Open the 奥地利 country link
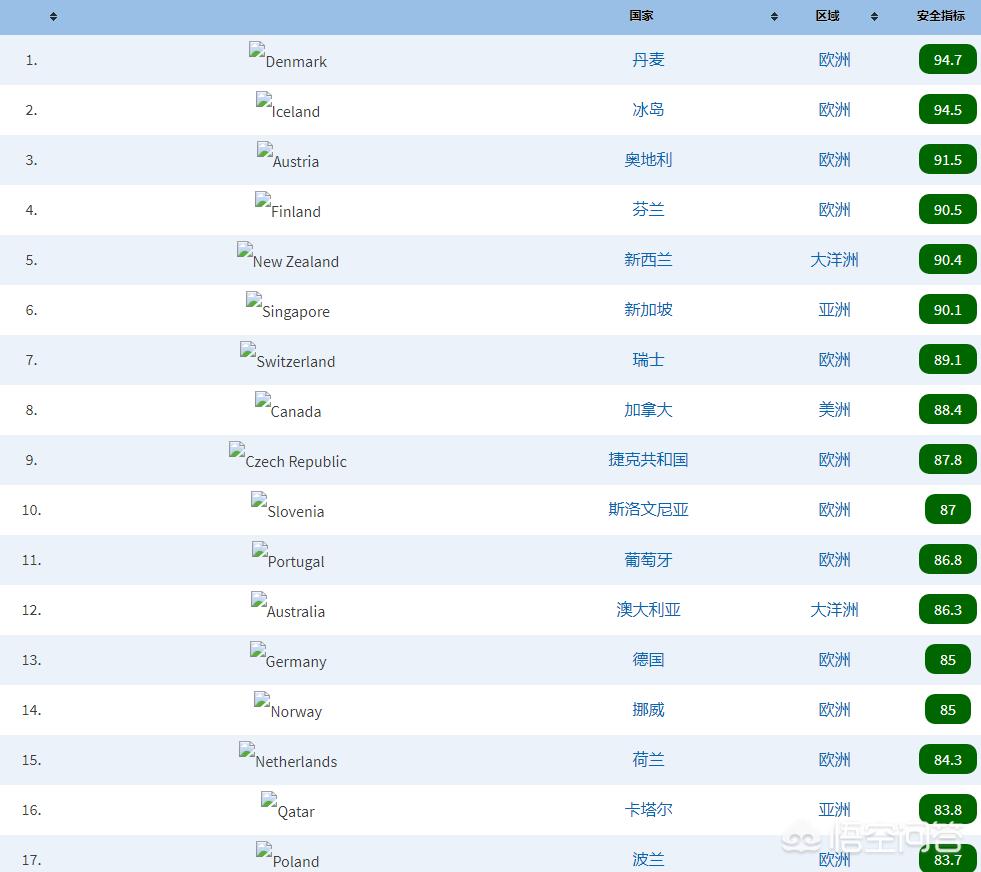 tap(648, 160)
